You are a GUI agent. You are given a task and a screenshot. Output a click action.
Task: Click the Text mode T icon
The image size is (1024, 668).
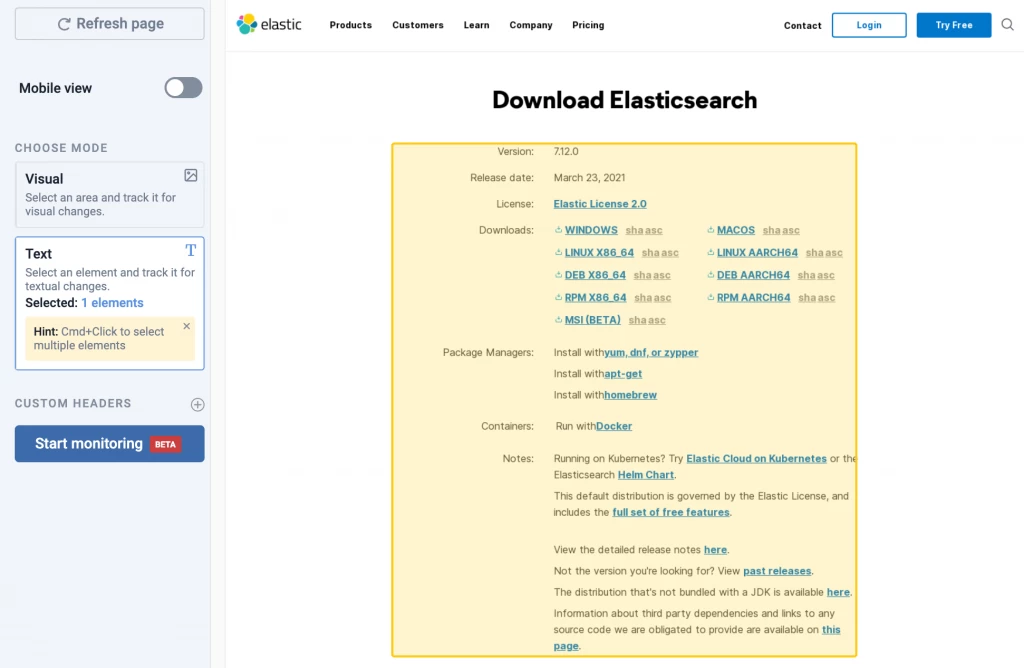coord(191,250)
